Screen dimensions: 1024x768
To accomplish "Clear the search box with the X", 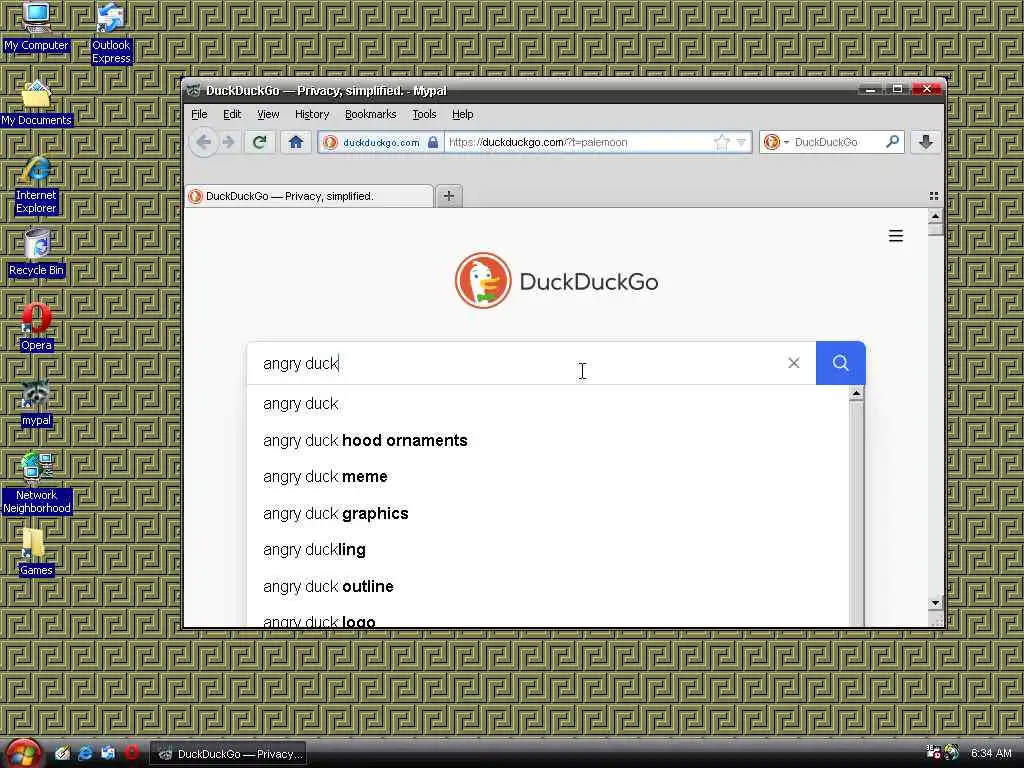I will click(x=793, y=363).
